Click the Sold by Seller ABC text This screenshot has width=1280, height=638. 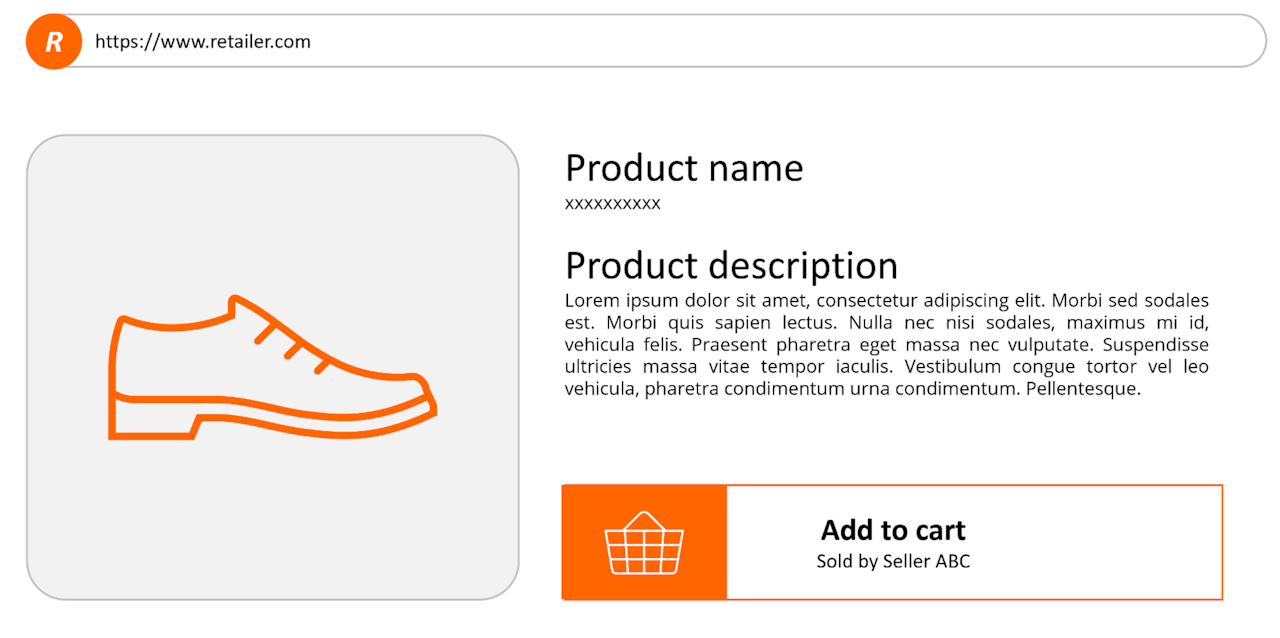coord(893,561)
